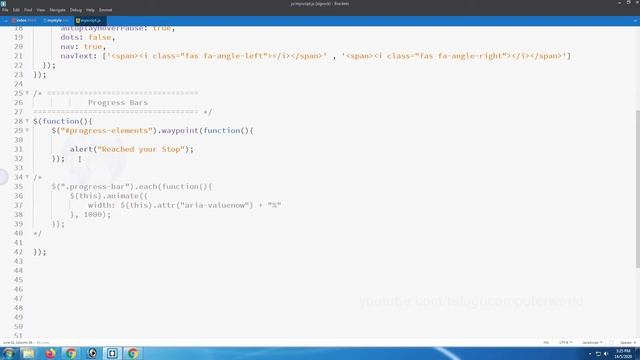Click line number 37 in the gutter
The image size is (640, 360).
18,205
